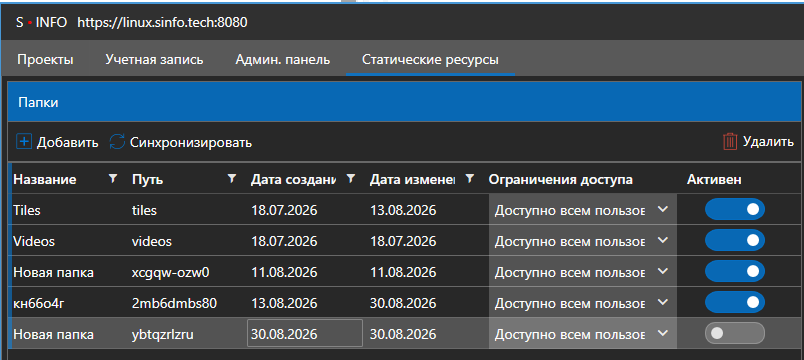Switch to the Проекты tab
The height and width of the screenshot is (360, 804).
(x=45, y=59)
